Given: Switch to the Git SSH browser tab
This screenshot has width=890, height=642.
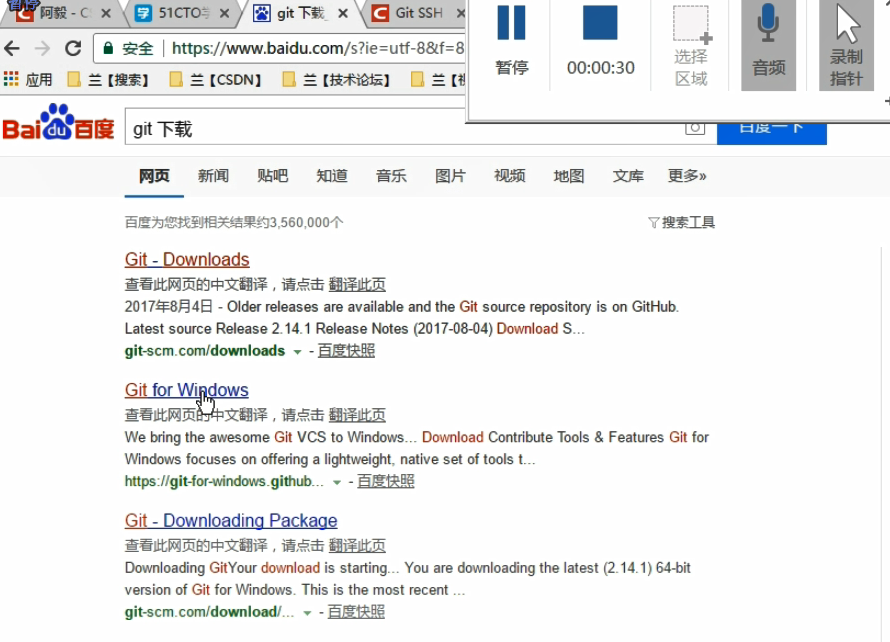Looking at the screenshot, I should pyautogui.click(x=409, y=13).
